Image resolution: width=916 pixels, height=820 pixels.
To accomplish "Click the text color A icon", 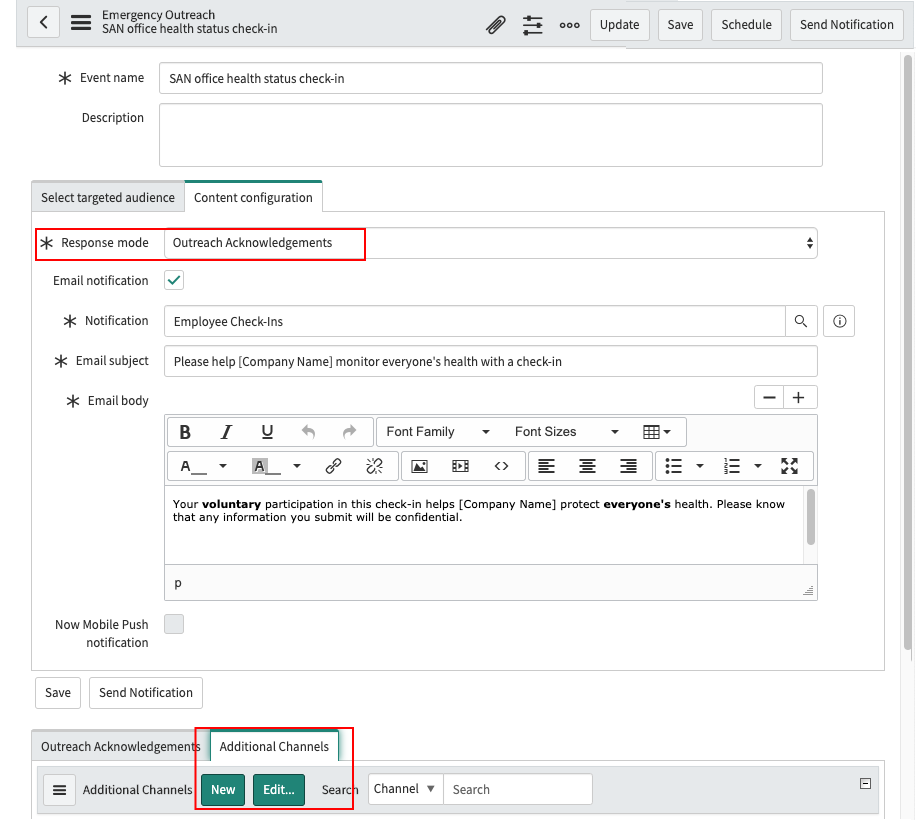I will 193,466.
